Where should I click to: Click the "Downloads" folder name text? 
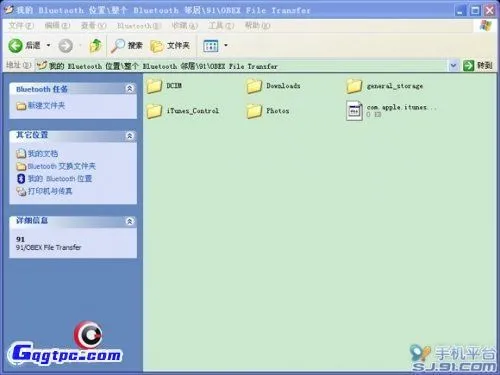(x=283, y=86)
